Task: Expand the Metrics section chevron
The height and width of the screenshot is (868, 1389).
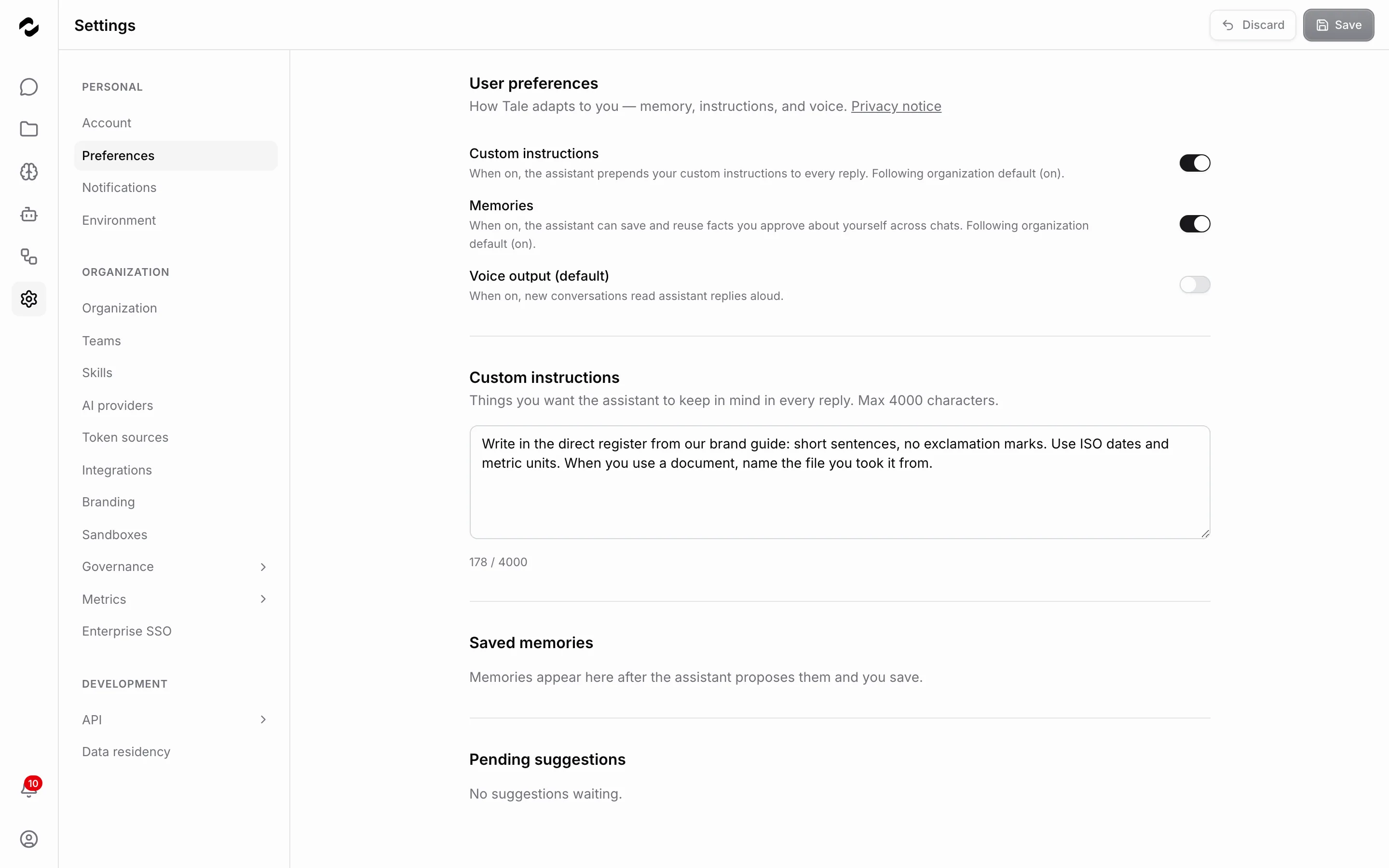Action: 263,599
